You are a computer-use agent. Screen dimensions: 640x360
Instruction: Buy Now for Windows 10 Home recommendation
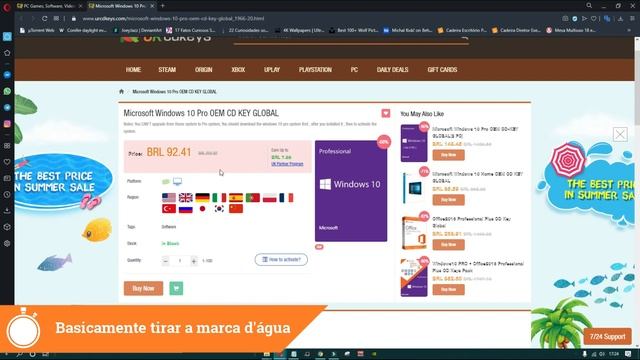tap(448, 200)
